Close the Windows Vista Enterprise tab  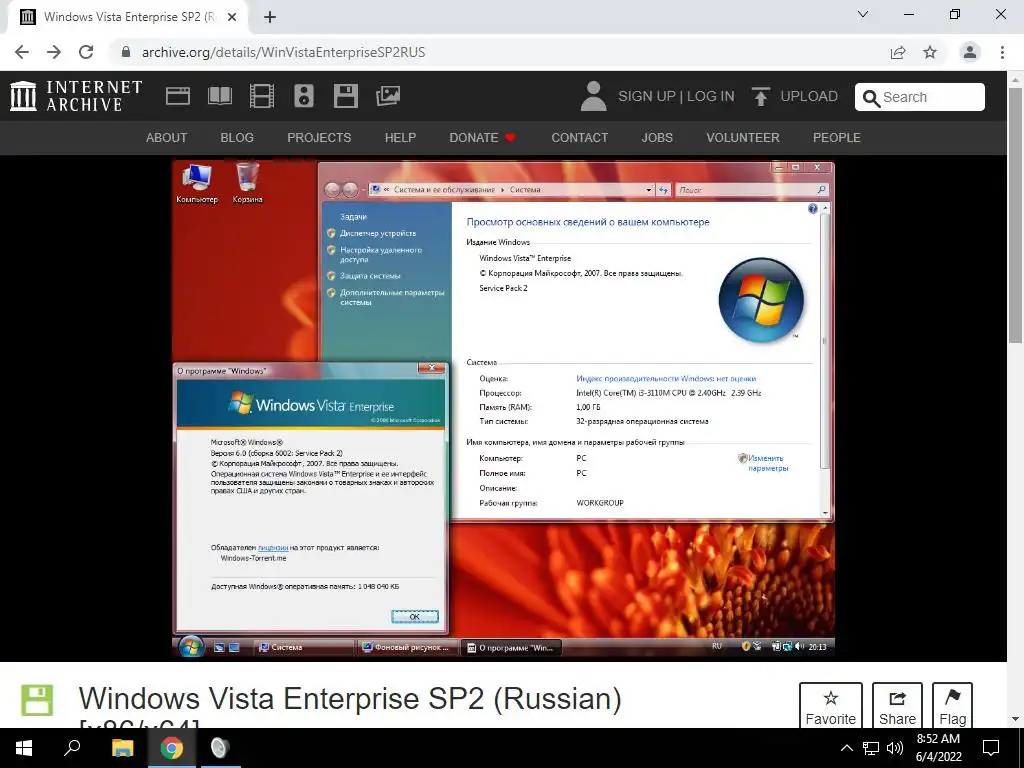[x=232, y=17]
